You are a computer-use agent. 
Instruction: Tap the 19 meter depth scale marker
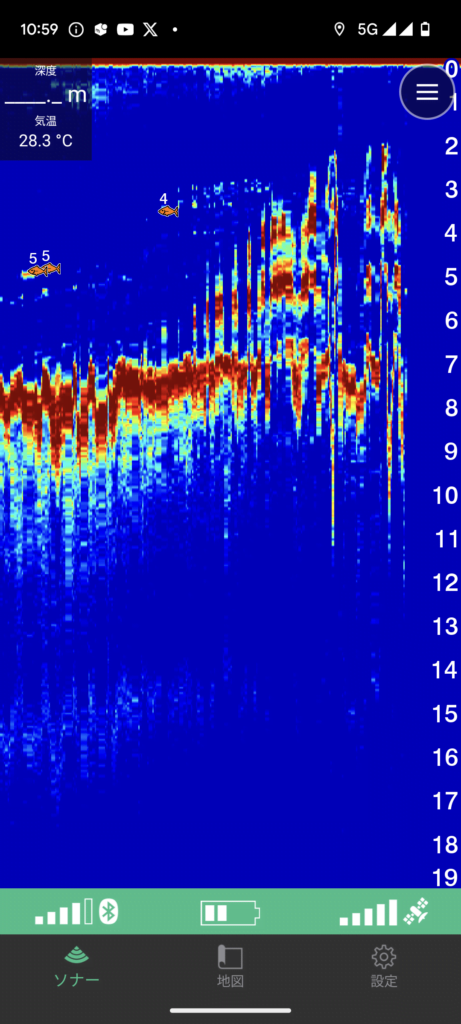[x=446, y=877]
